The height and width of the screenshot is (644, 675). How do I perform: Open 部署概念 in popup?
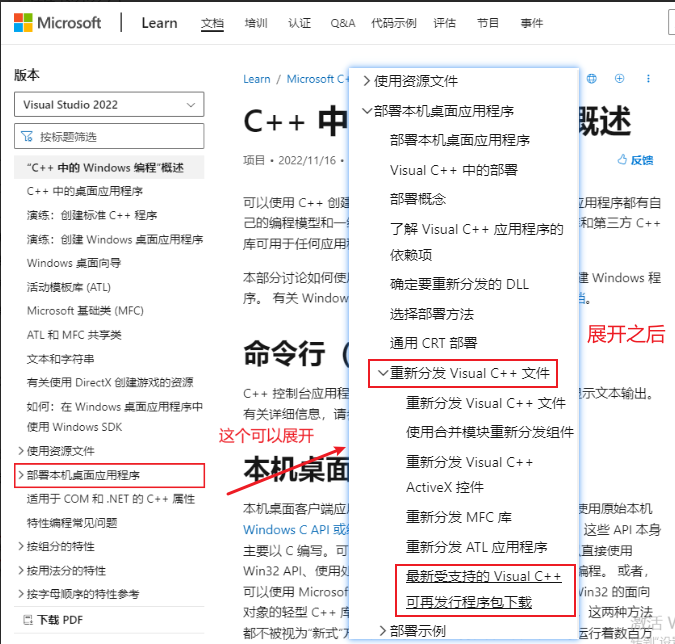pos(418,199)
